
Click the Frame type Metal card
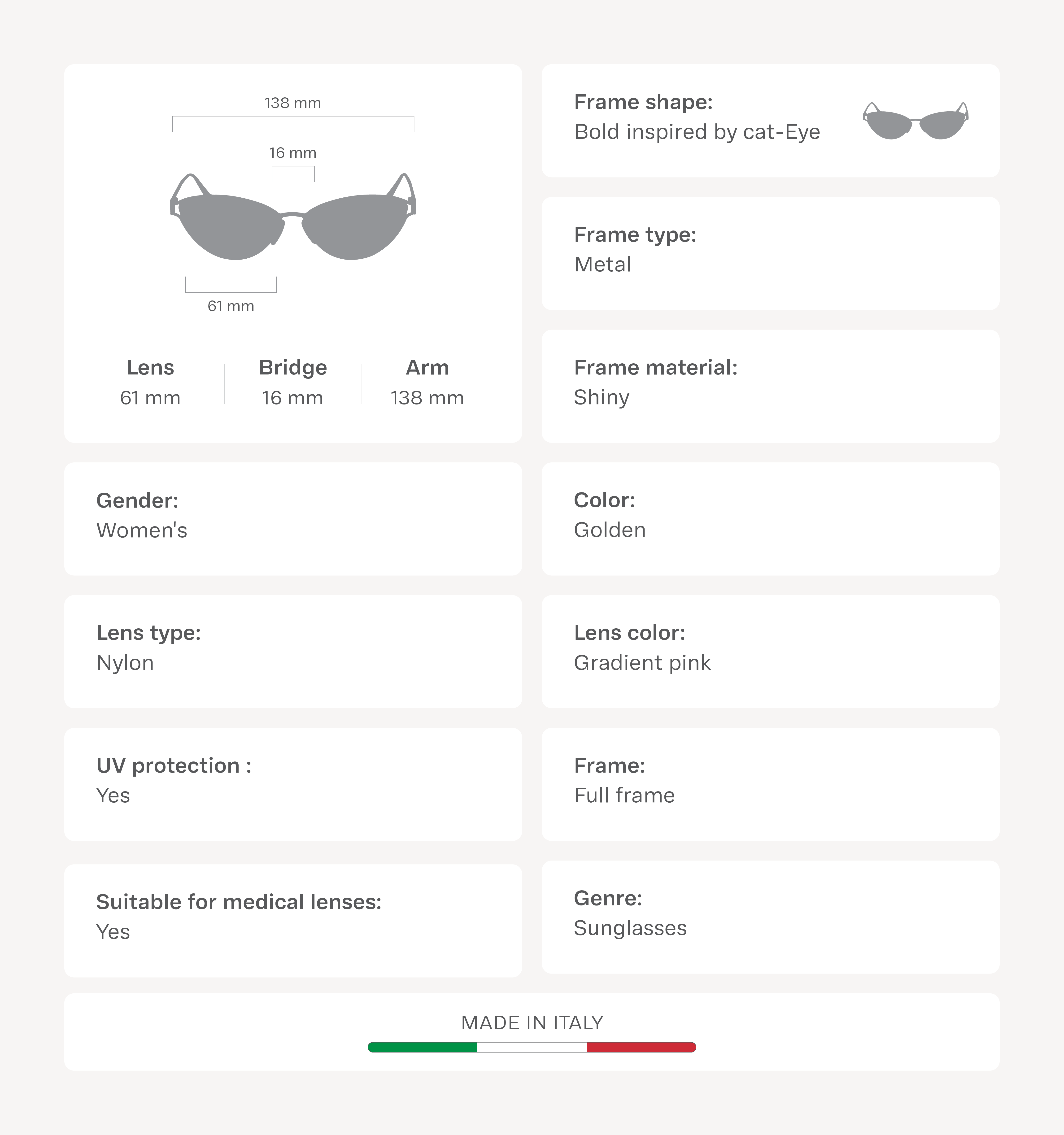[x=770, y=253]
